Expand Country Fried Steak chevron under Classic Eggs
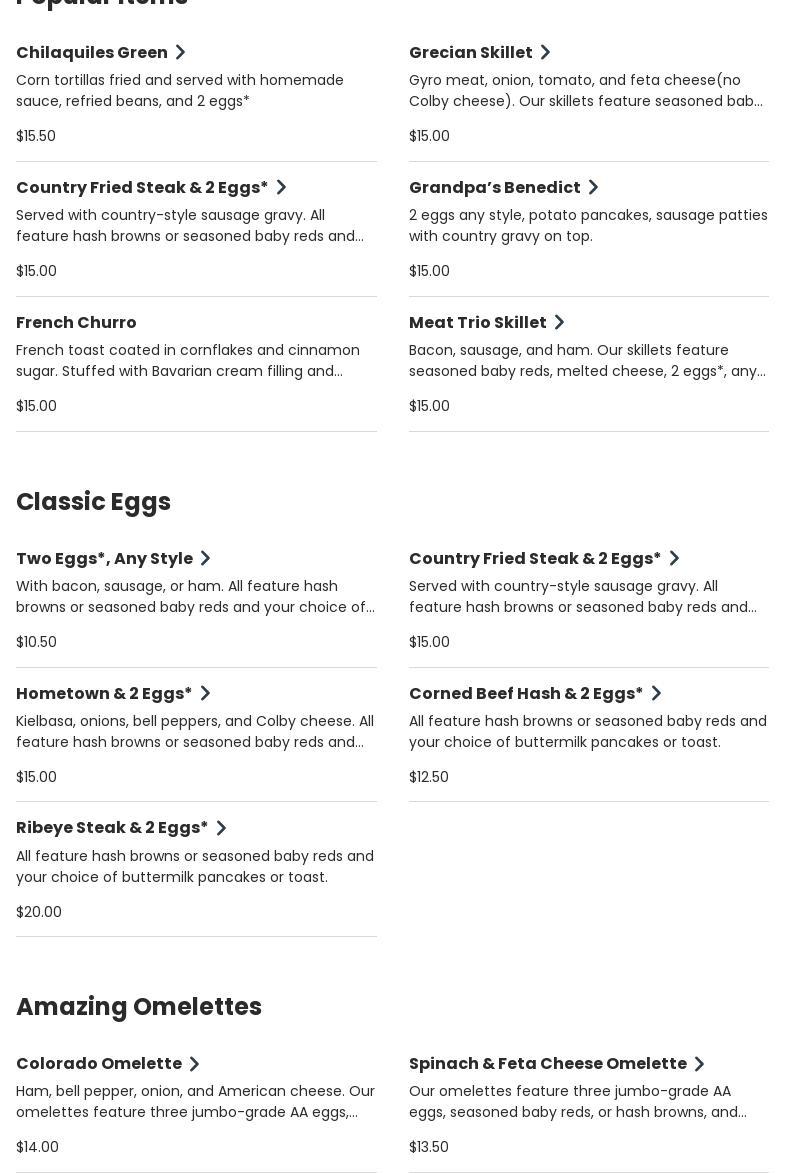 [x=674, y=558]
